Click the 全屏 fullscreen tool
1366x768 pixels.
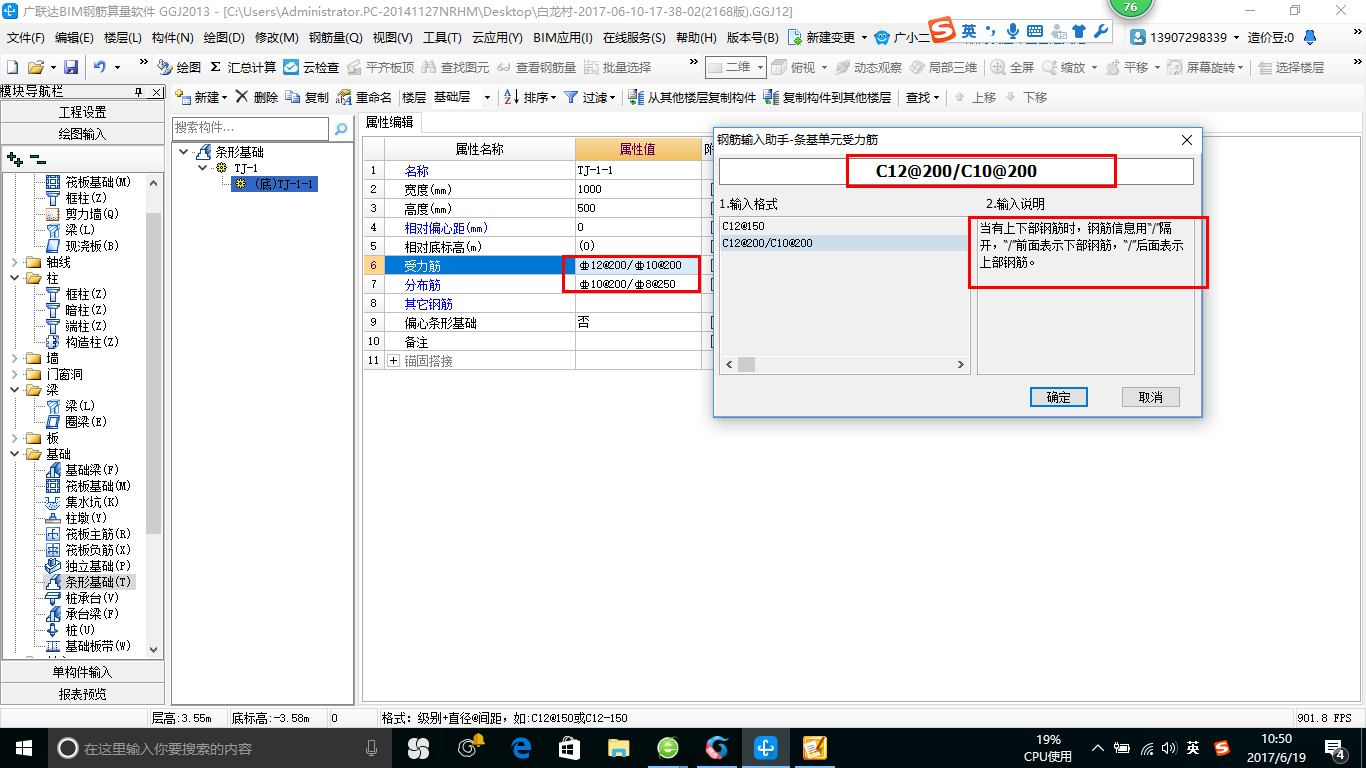[1012, 67]
